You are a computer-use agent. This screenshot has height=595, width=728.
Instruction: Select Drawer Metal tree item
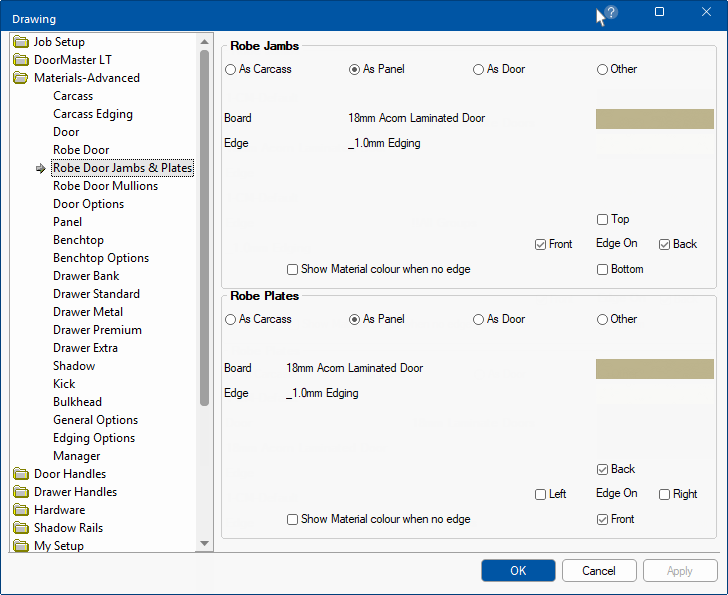pos(88,312)
